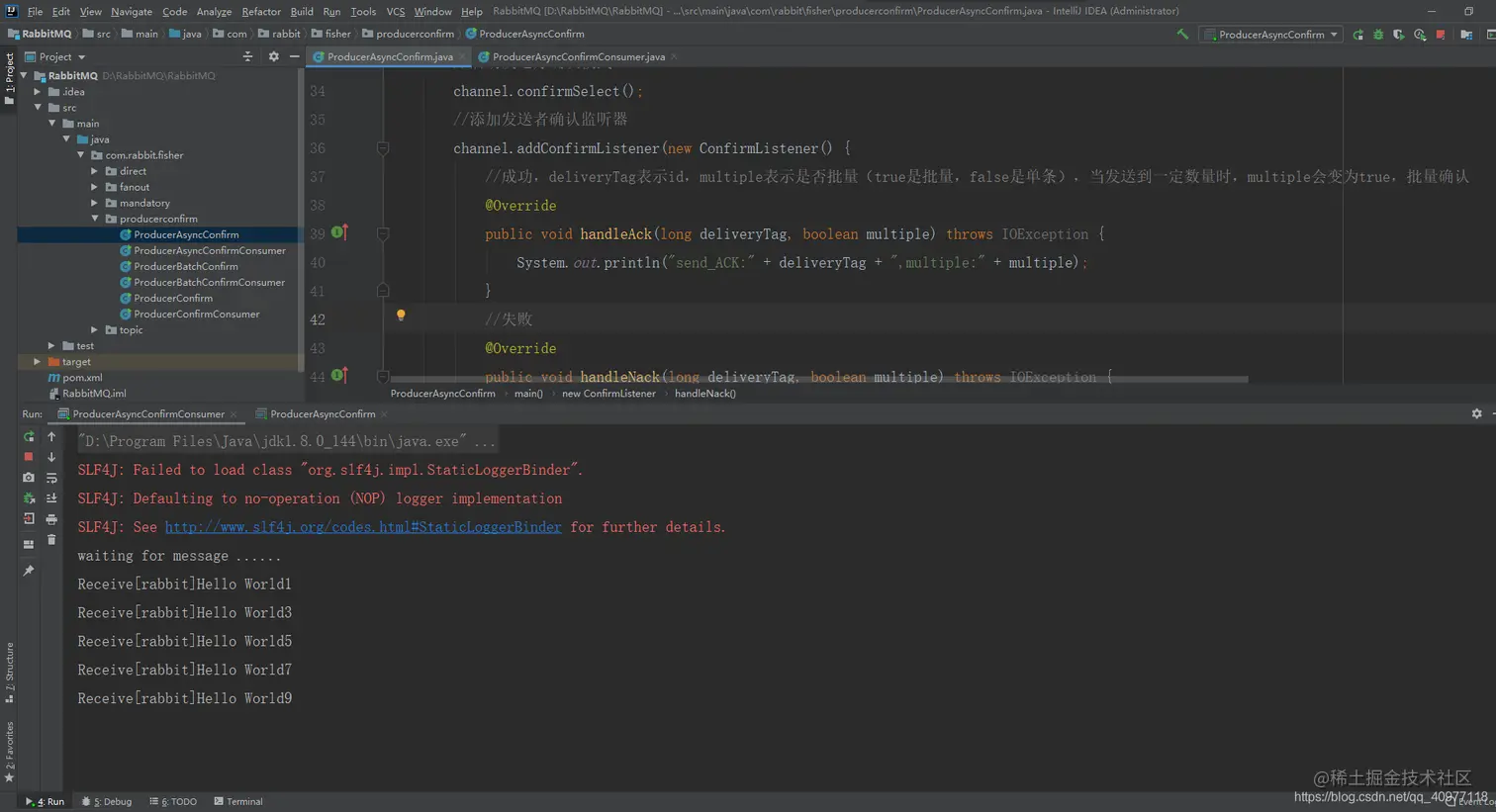Expand the topic package
Image resolution: width=1496 pixels, height=812 pixels.
(95, 330)
